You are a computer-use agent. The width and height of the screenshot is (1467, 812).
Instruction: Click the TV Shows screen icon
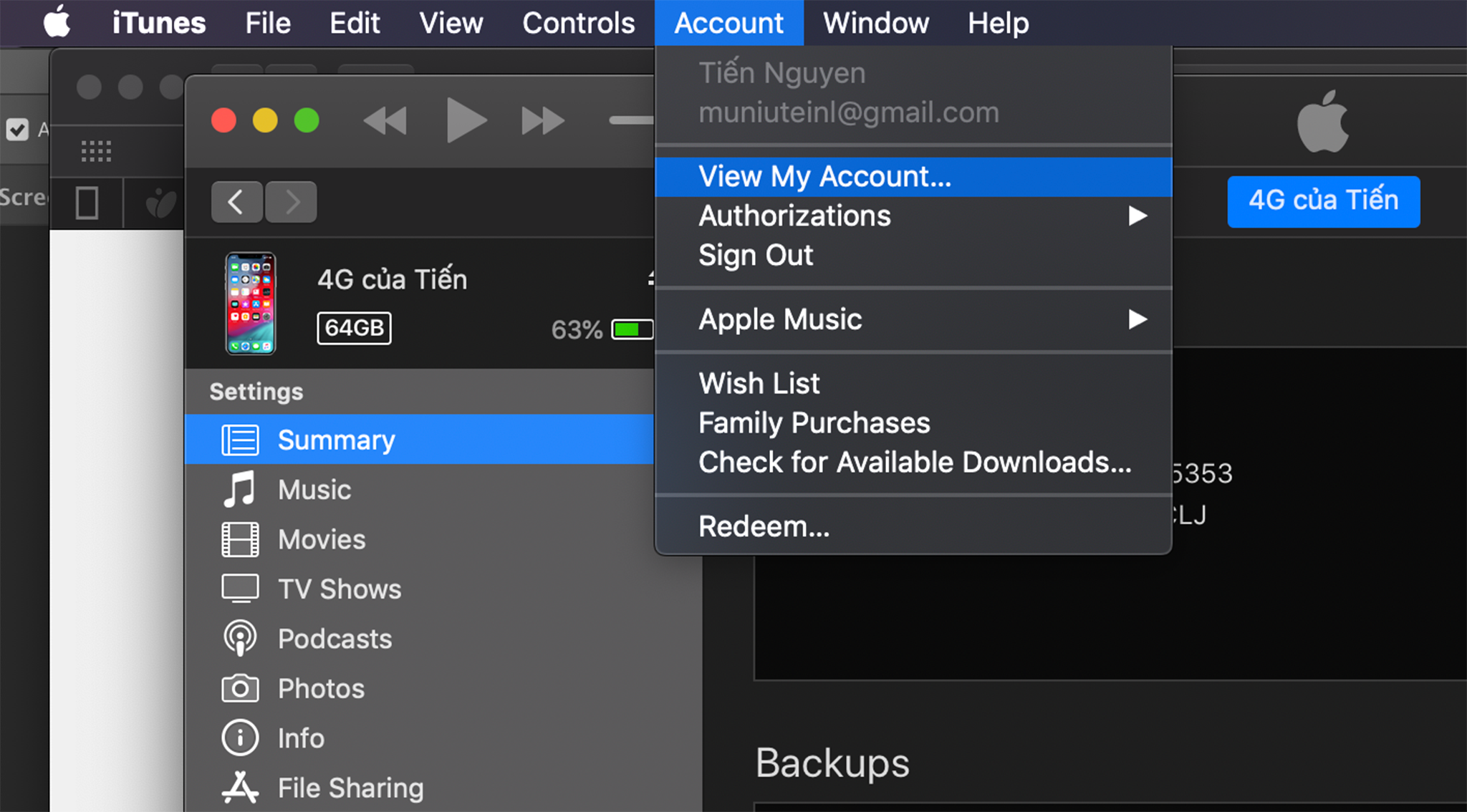pyautogui.click(x=240, y=589)
